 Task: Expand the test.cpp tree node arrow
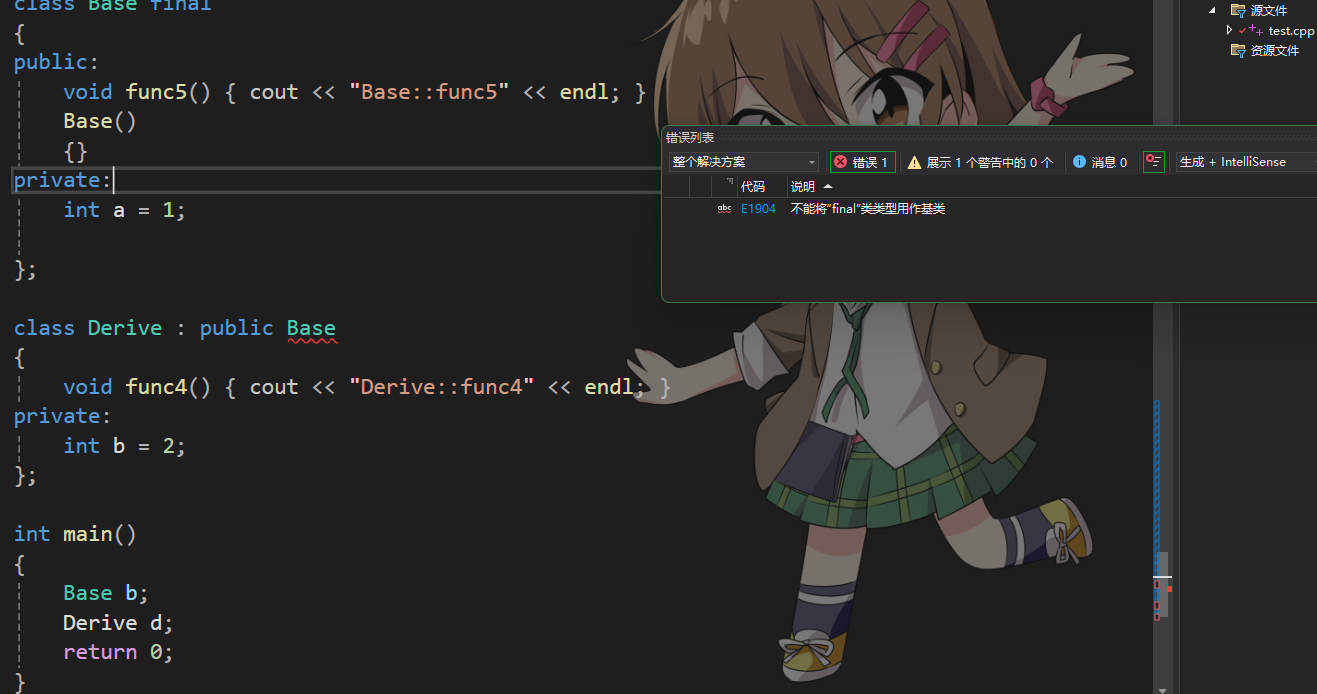1229,30
